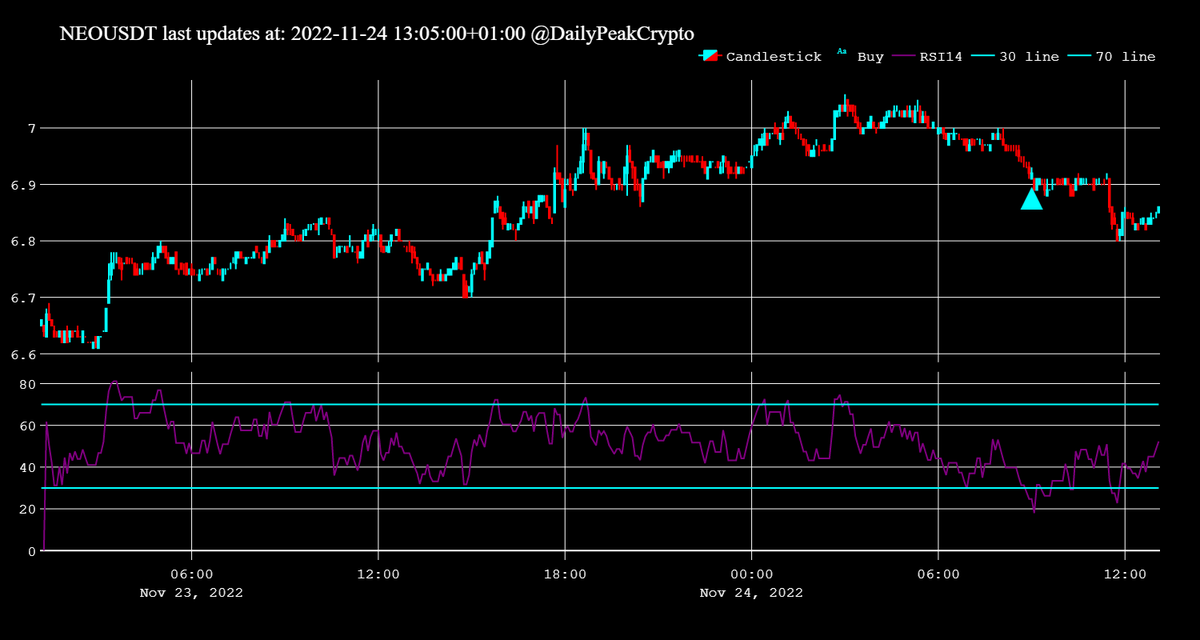
Task: Click the 18:00 time axis label
Action: click(565, 574)
